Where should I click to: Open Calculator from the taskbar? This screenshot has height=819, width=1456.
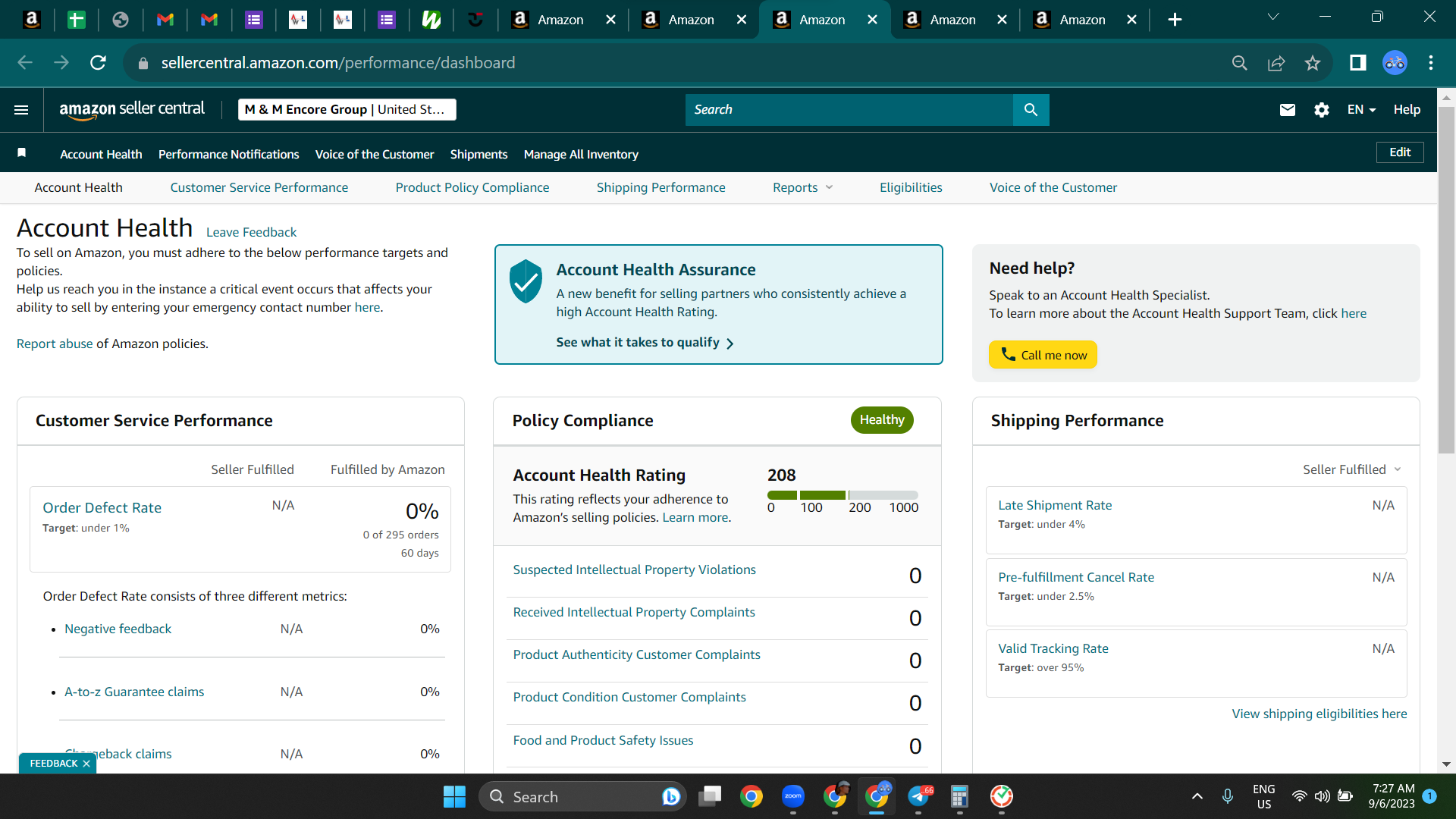[960, 796]
